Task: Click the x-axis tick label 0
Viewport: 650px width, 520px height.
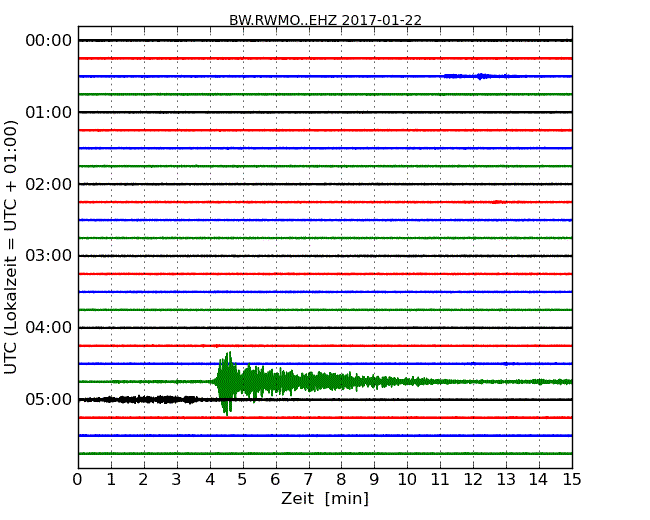Action: (x=78, y=480)
